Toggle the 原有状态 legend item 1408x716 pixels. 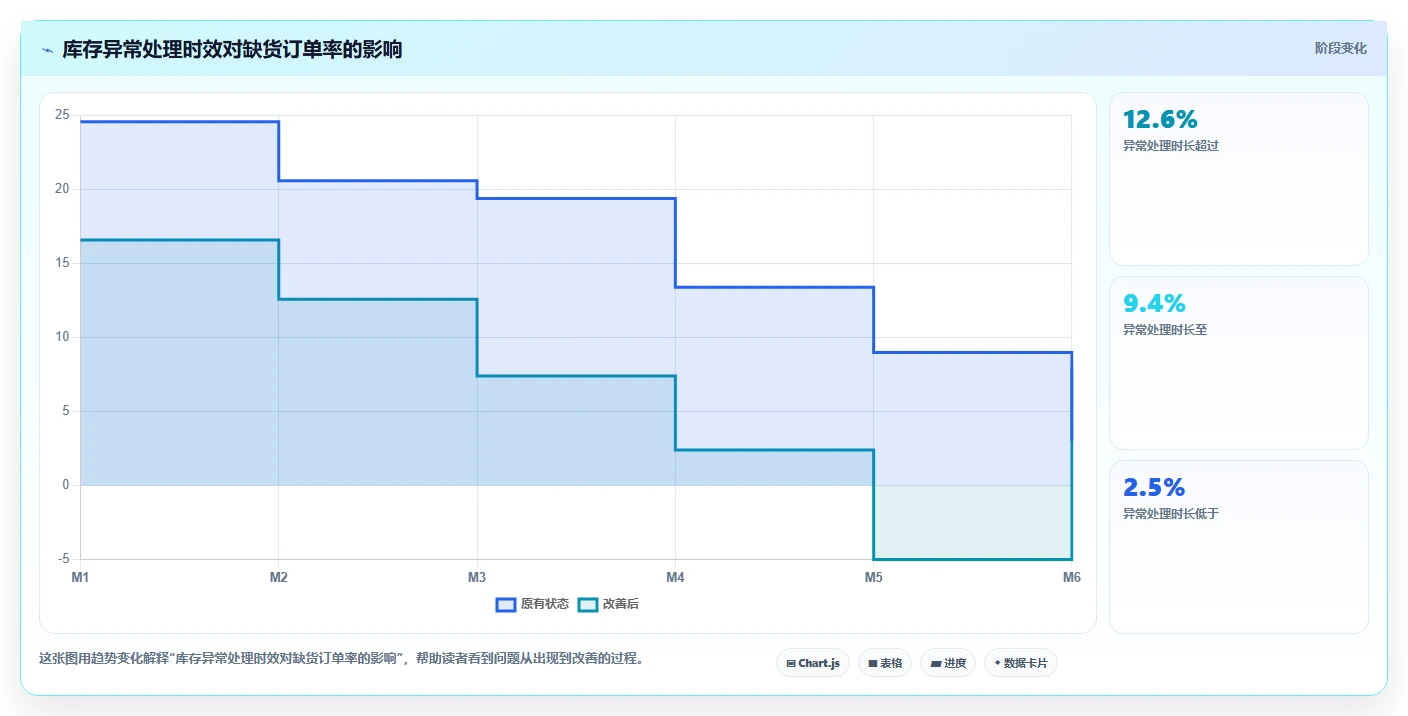click(x=533, y=604)
